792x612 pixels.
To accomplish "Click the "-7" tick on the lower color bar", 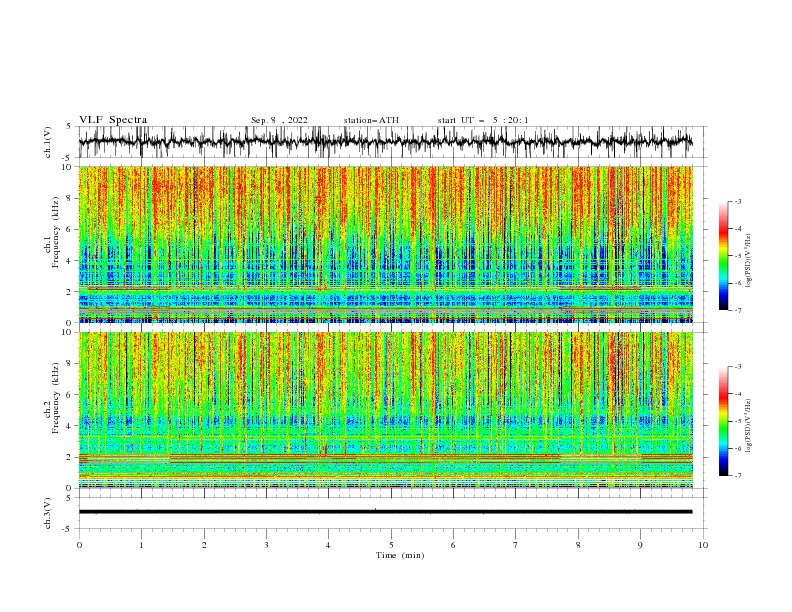I will [x=738, y=475].
